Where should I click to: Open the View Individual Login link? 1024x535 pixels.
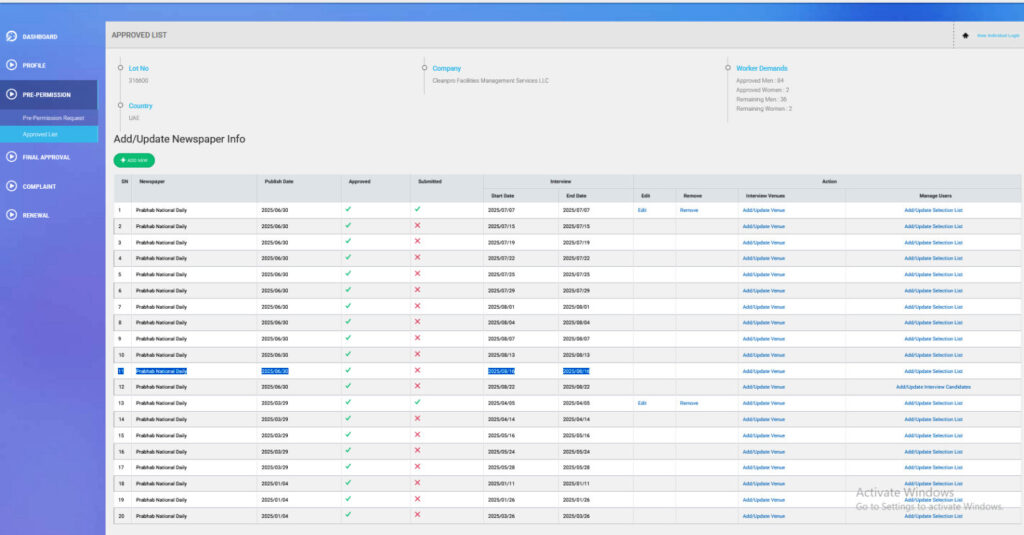click(x=998, y=35)
